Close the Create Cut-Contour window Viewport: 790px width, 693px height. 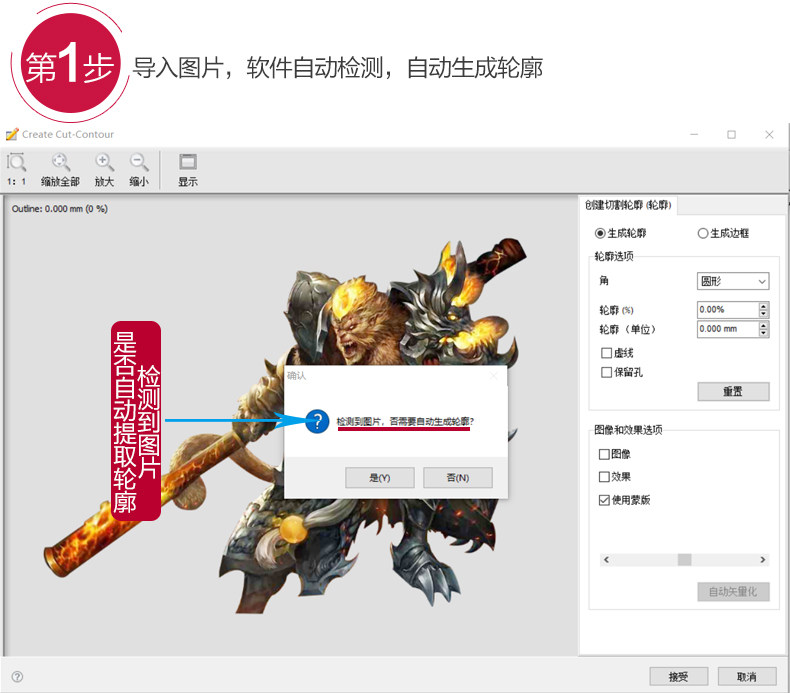(769, 135)
